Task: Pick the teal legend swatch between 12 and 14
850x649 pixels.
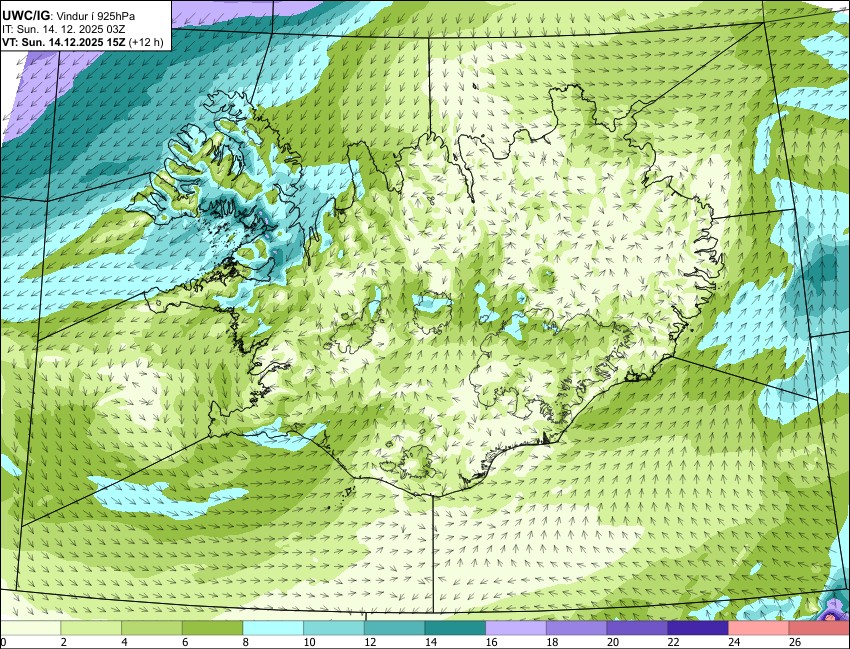Action: tap(395, 628)
